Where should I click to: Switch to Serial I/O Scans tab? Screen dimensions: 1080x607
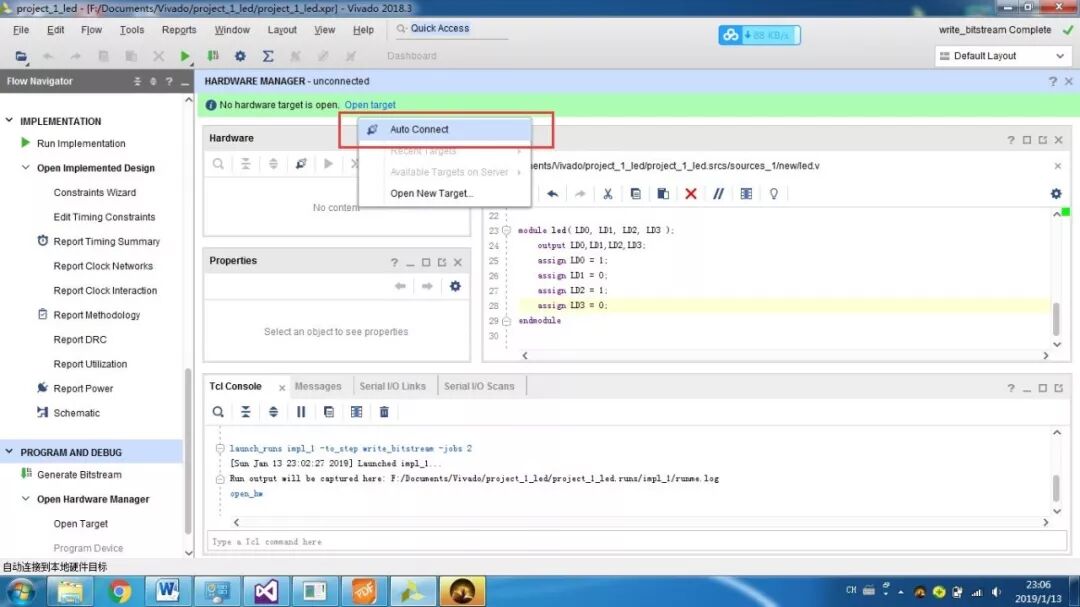click(479, 387)
